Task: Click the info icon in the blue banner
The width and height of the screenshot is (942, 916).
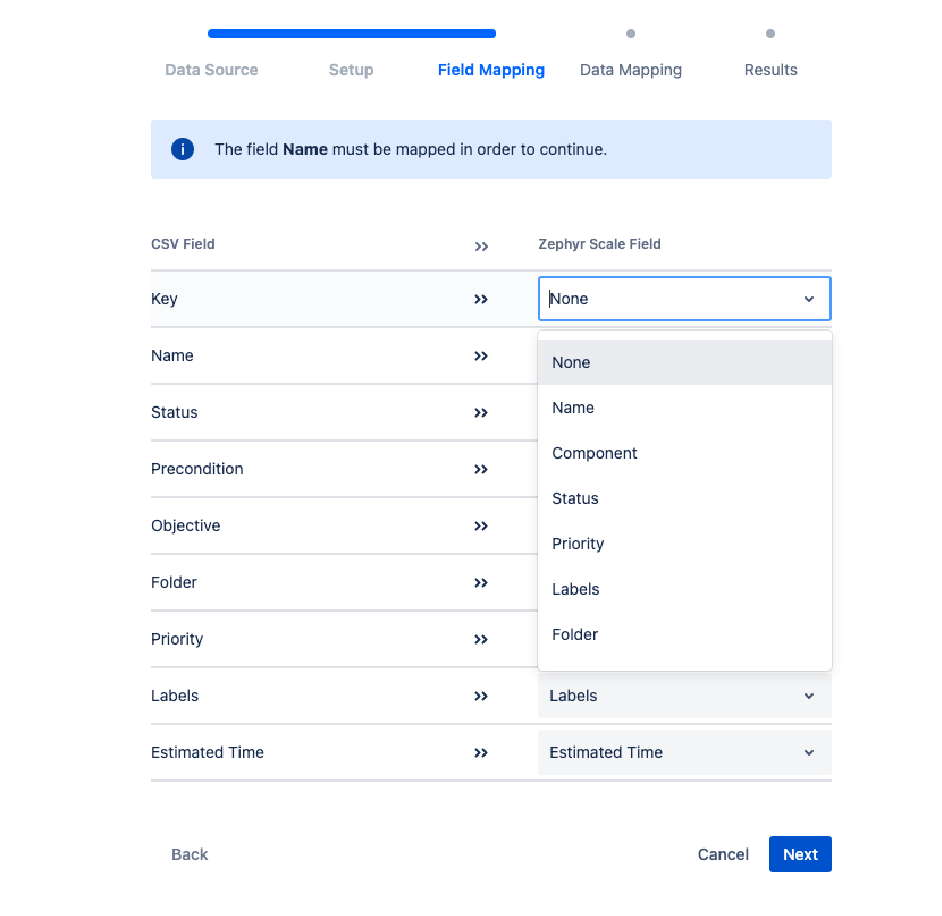Action: (182, 150)
